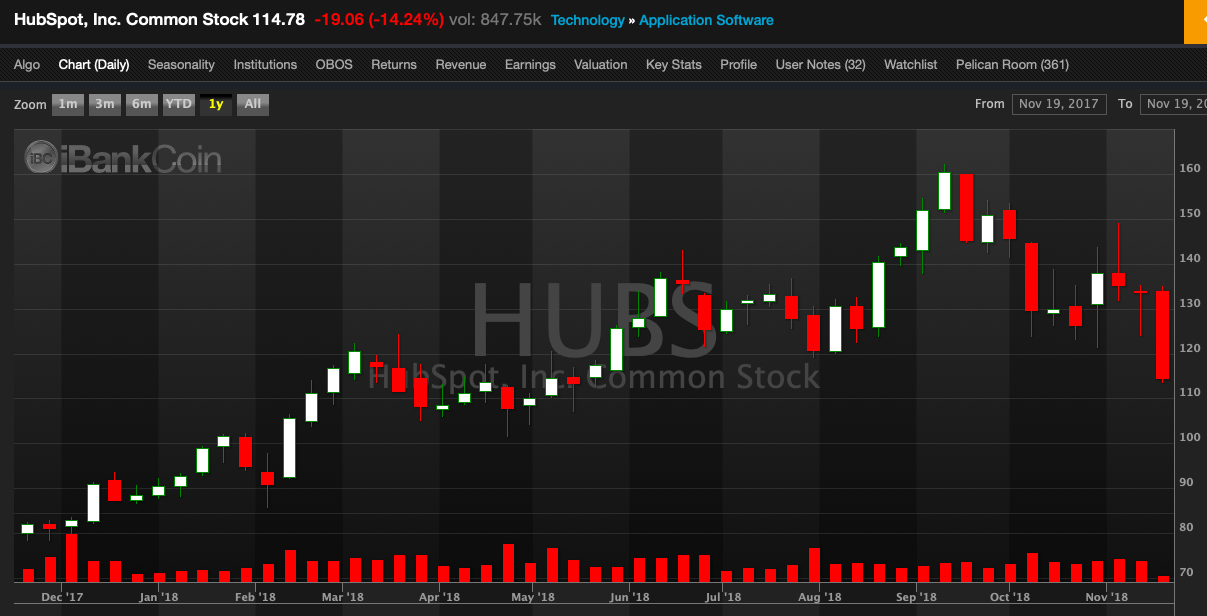Screen dimensions: 1207x616
Task: Click the orange button at top right corner
Action: tap(1196, 22)
